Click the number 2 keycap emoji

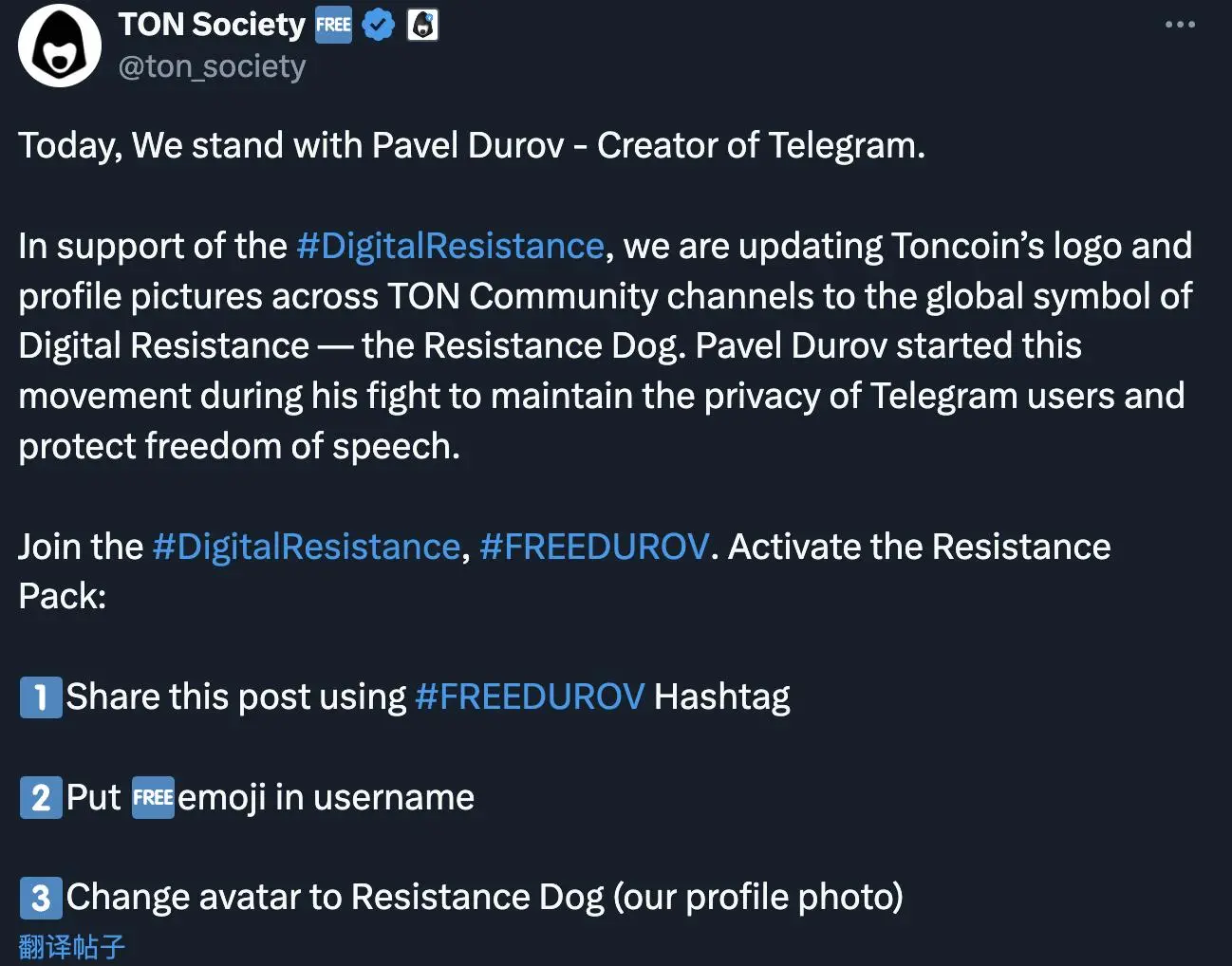(41, 798)
